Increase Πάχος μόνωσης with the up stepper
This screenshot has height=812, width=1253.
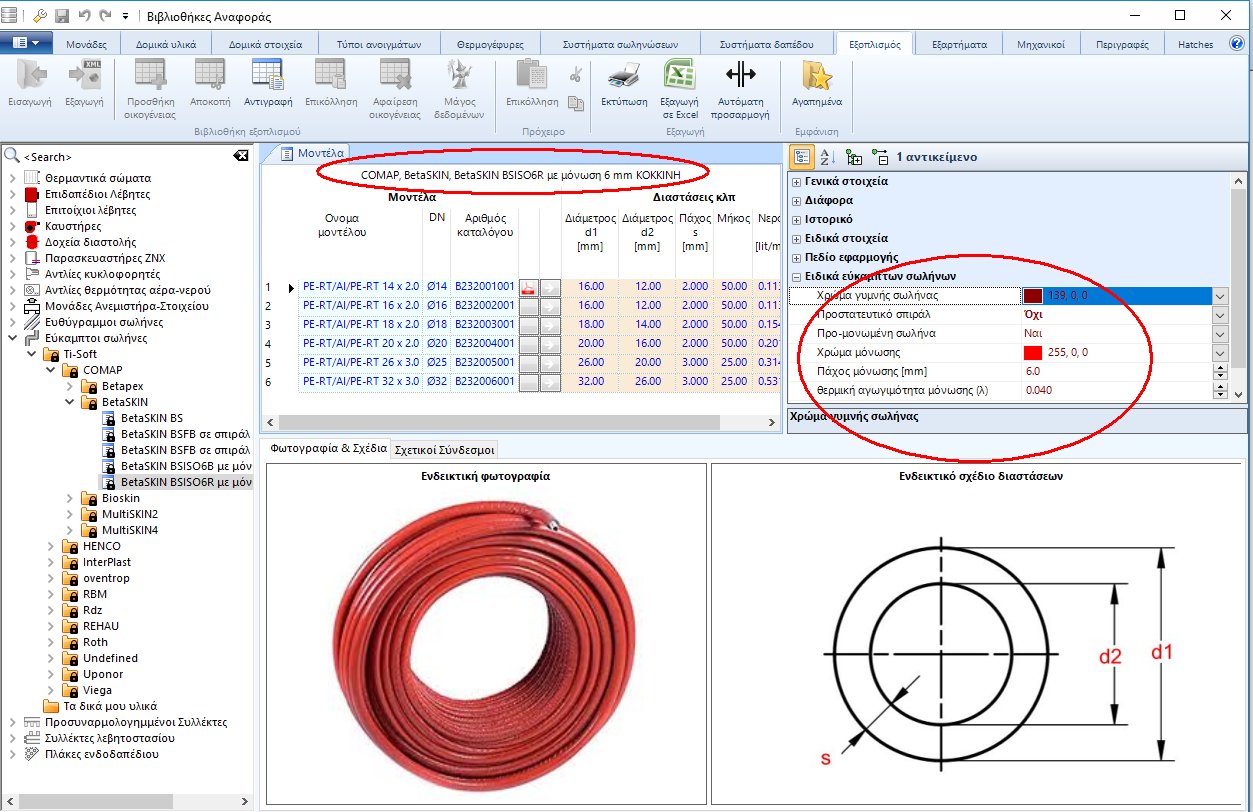1219,367
